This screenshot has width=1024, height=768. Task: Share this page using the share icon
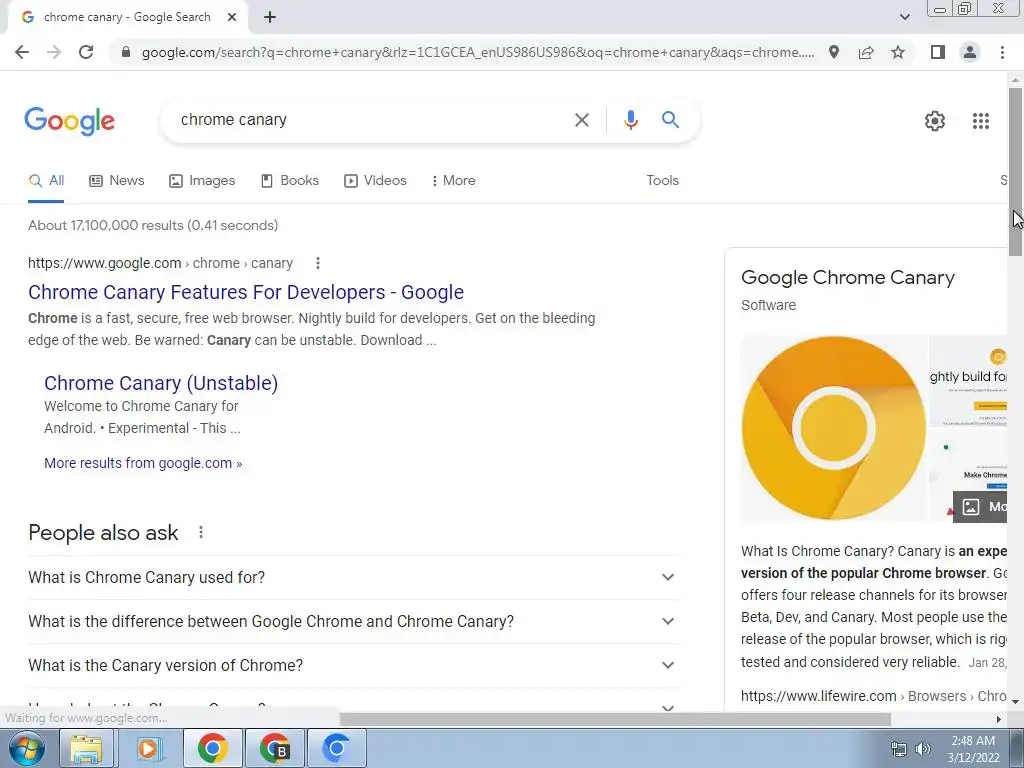pyautogui.click(x=866, y=52)
